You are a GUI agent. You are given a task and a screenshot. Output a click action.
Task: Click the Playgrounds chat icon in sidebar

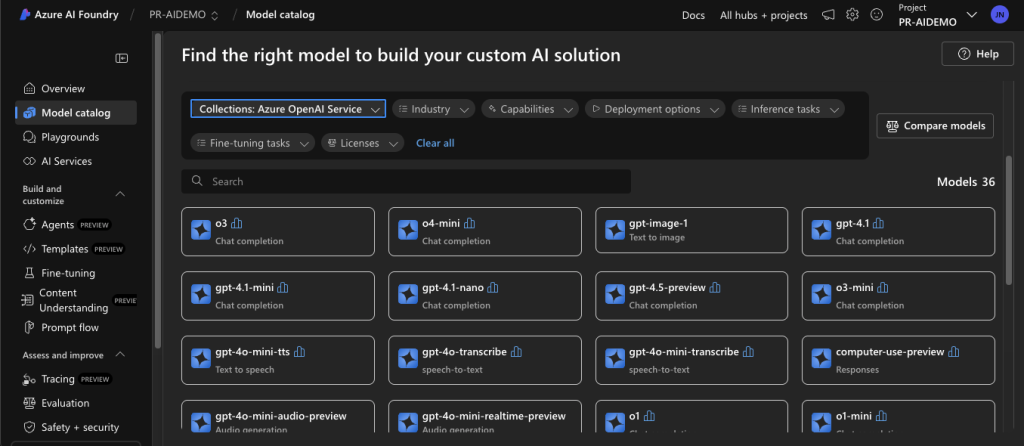(x=29, y=137)
